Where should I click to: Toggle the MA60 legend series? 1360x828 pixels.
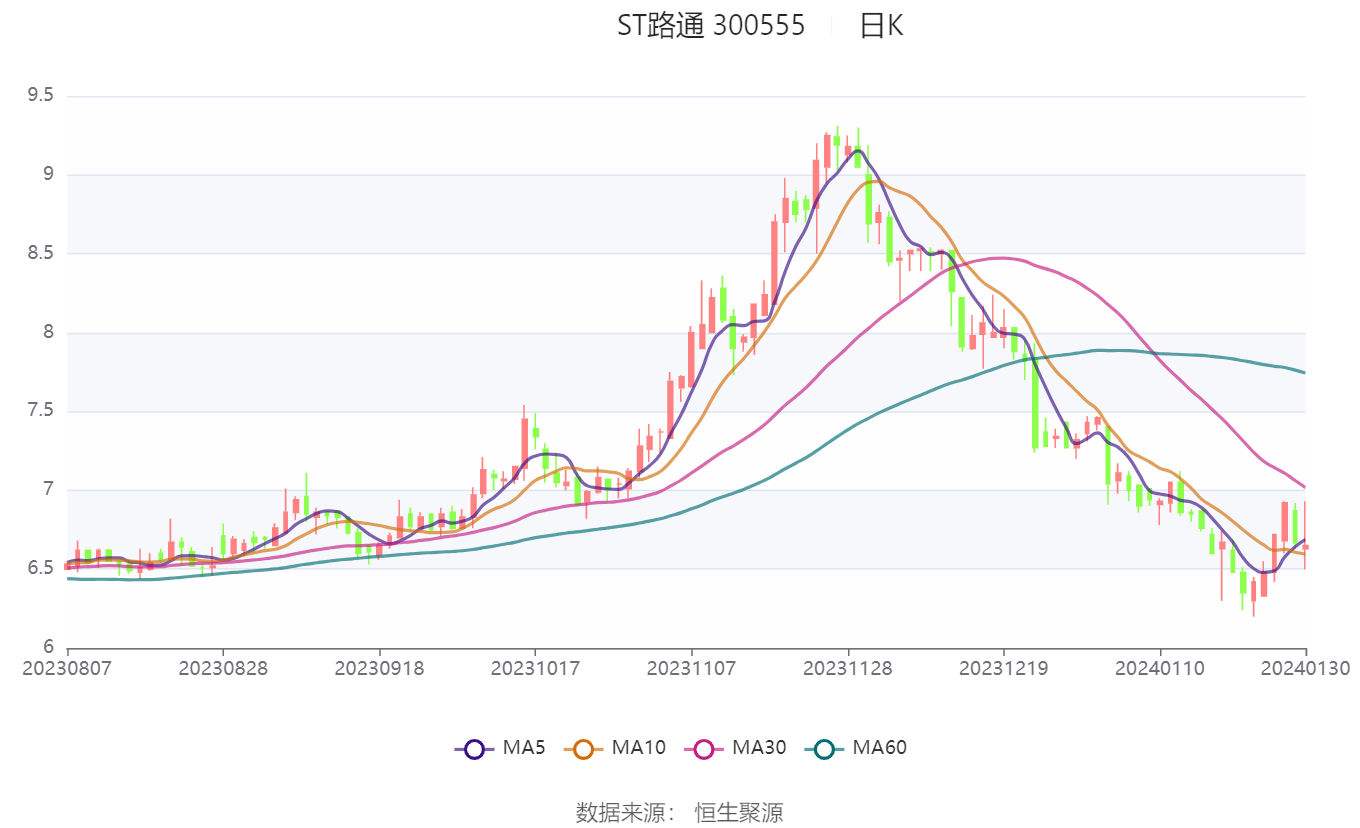click(855, 747)
